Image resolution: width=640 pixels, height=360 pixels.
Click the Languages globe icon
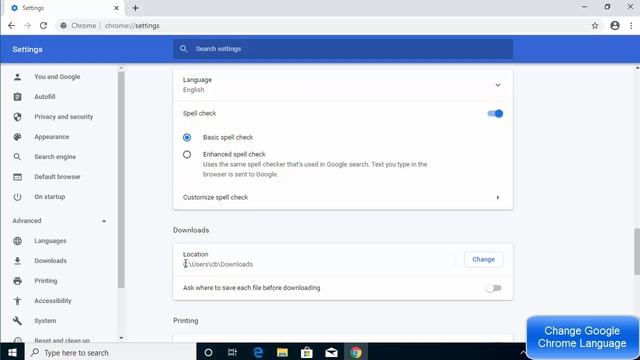(x=17, y=241)
